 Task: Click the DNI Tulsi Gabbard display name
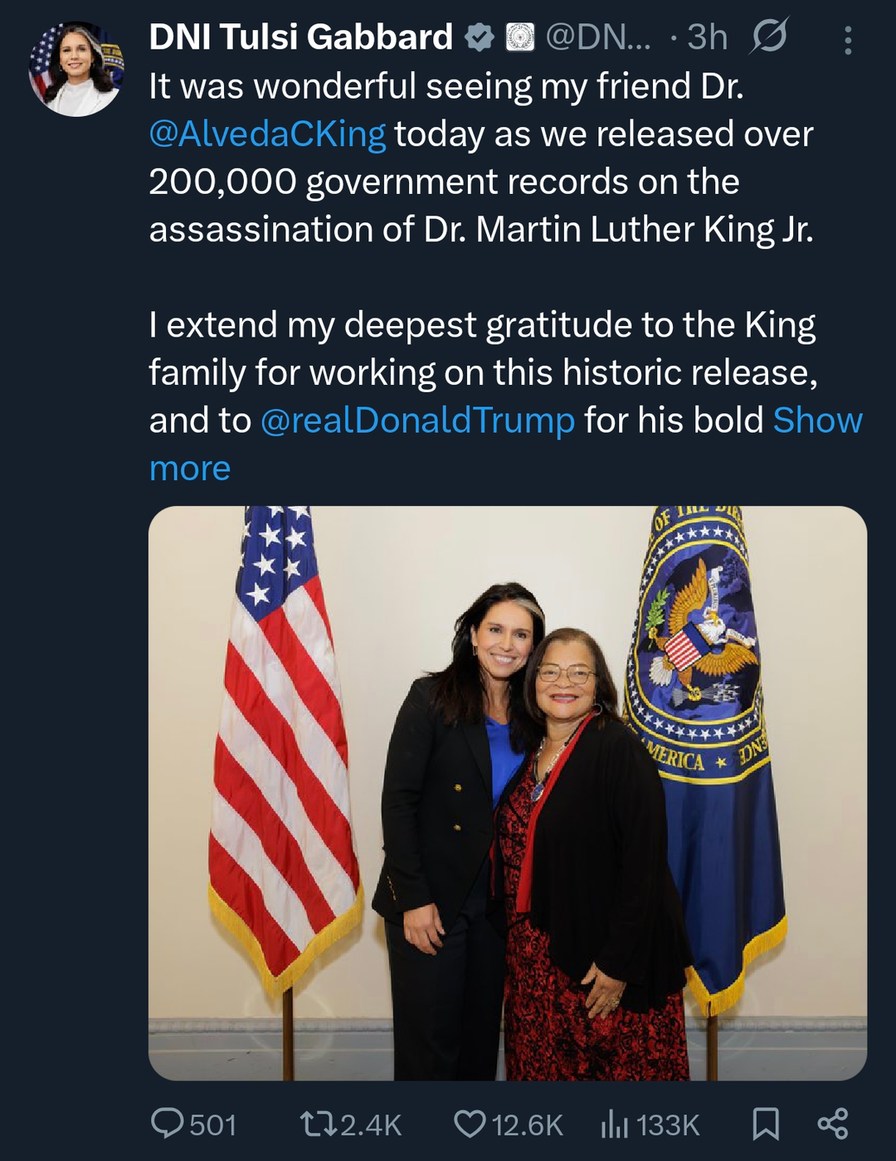(x=300, y=38)
